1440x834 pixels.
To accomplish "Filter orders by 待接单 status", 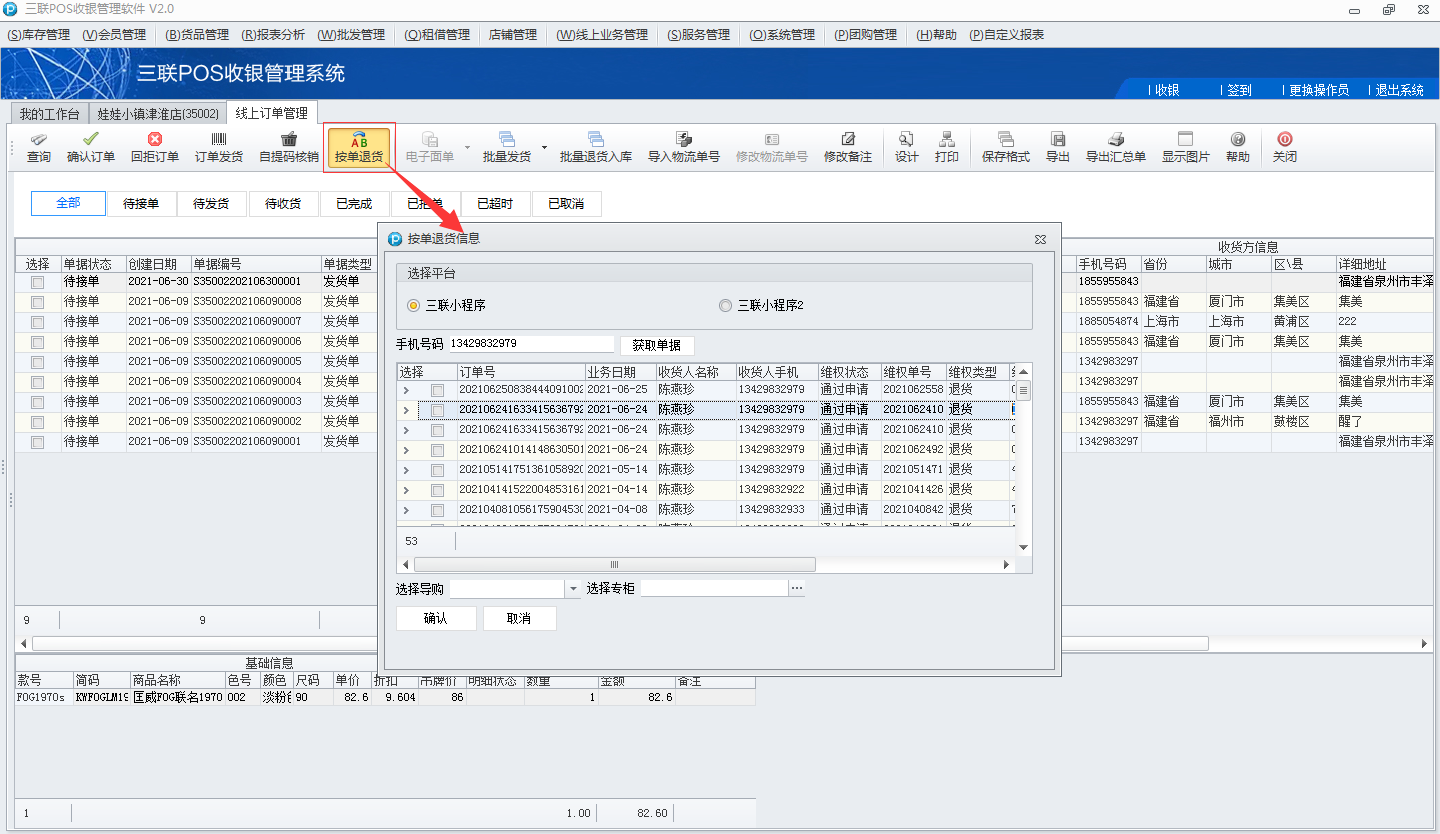I will coord(141,204).
